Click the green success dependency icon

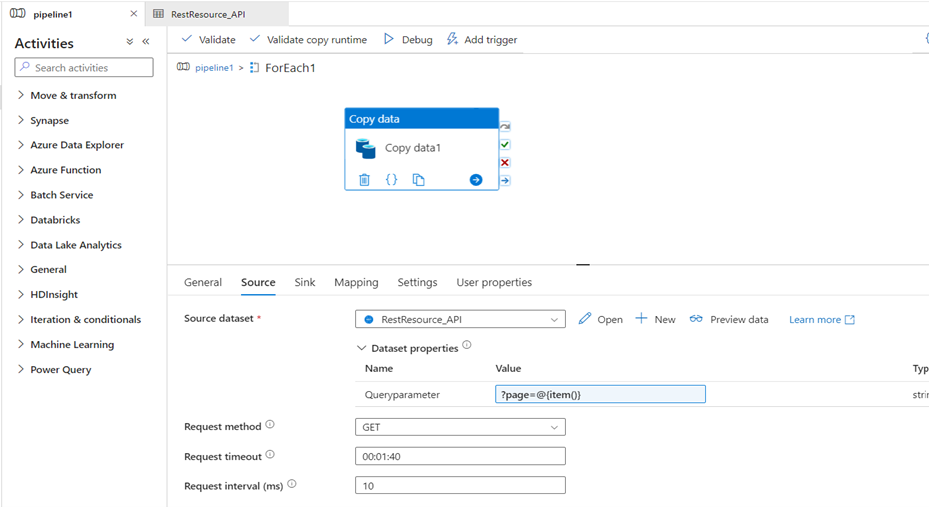coord(505,145)
